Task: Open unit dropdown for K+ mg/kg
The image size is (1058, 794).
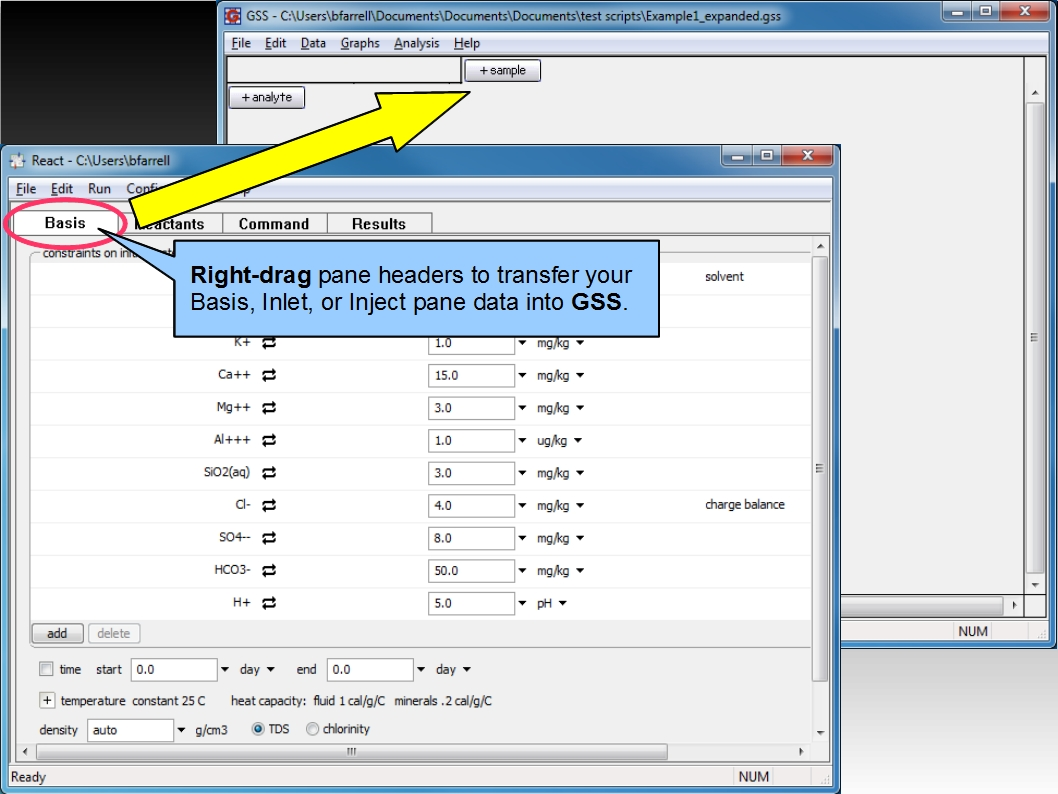Action: [580, 343]
